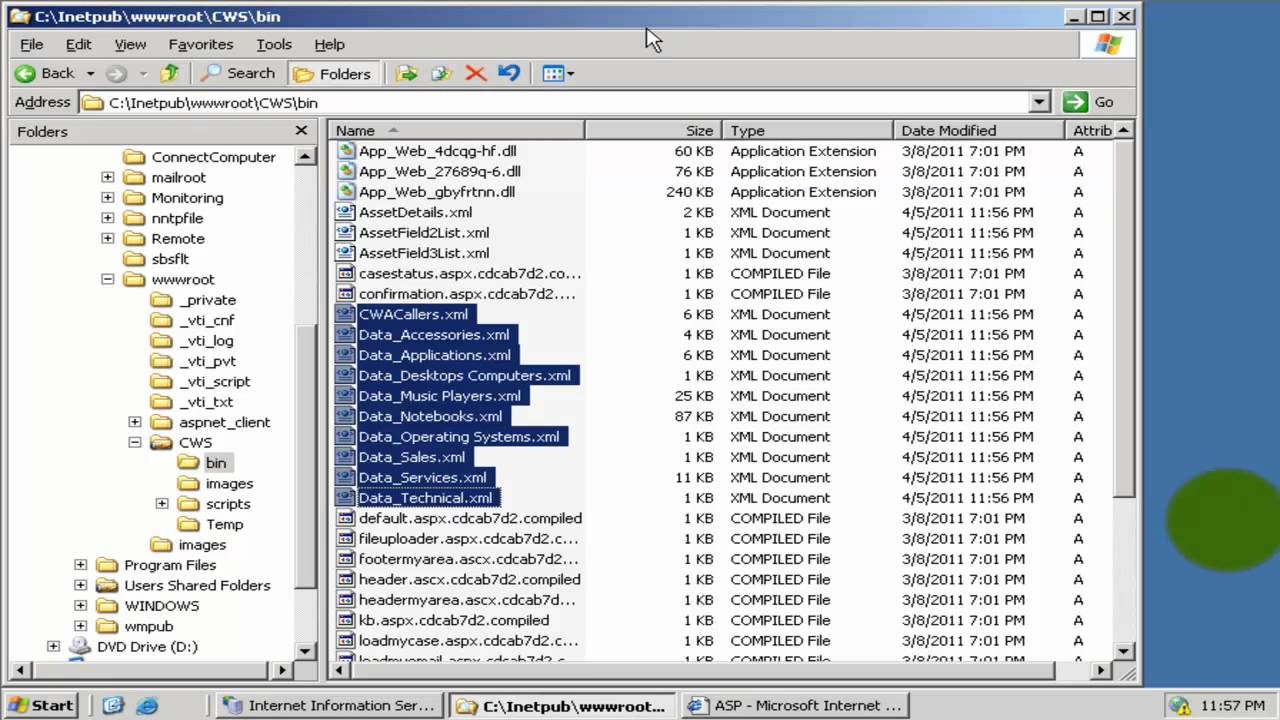
Task: Open the address bar dropdown arrow
Action: pos(1040,102)
